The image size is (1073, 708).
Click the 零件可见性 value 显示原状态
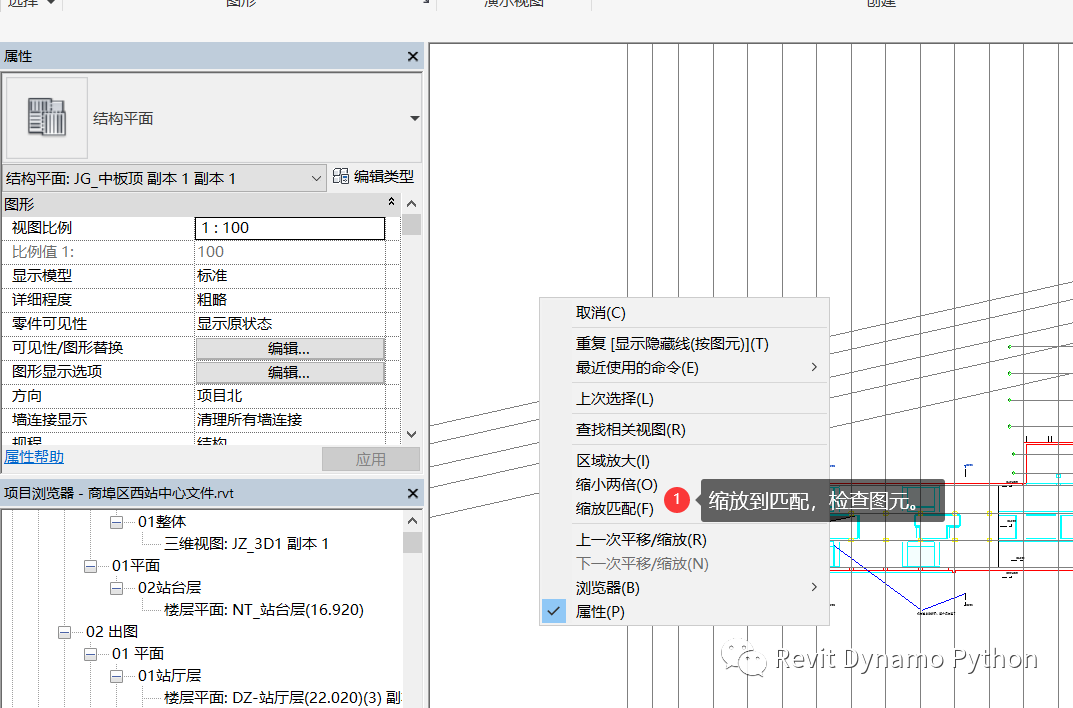(x=290, y=324)
